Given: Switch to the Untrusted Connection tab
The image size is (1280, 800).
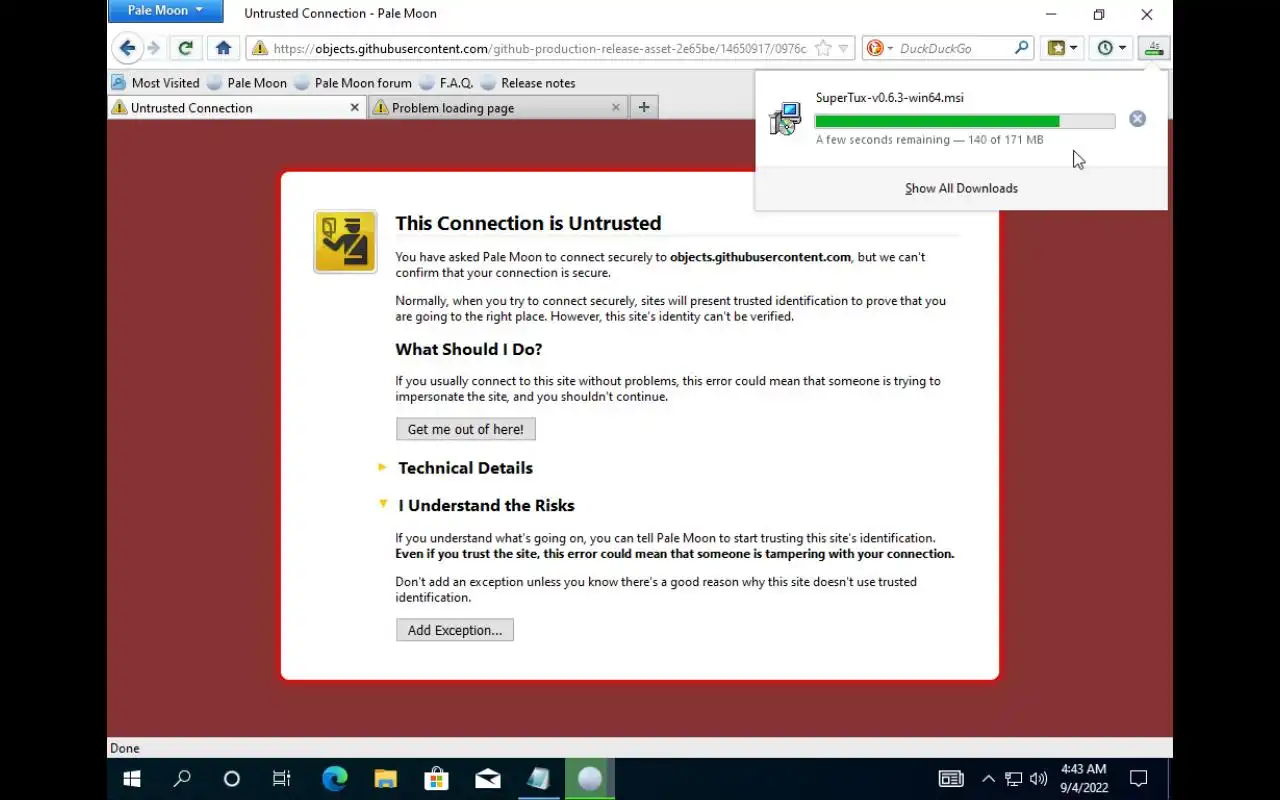Looking at the screenshot, I should click(237, 108).
